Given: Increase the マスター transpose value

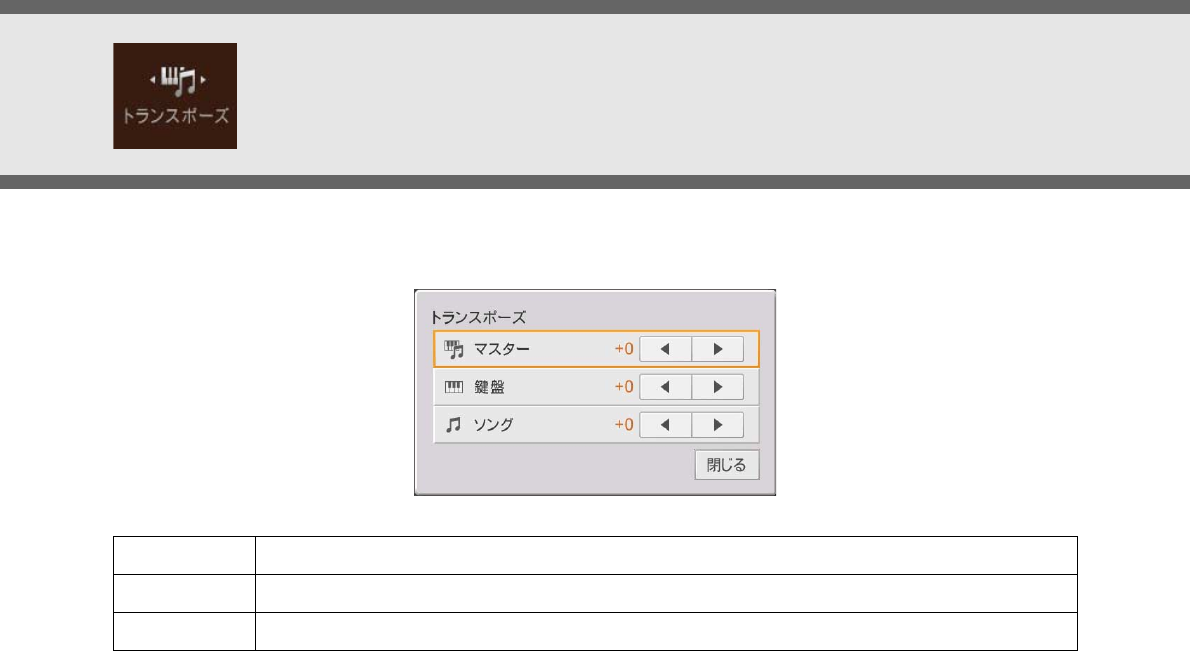Looking at the screenshot, I should coord(718,349).
